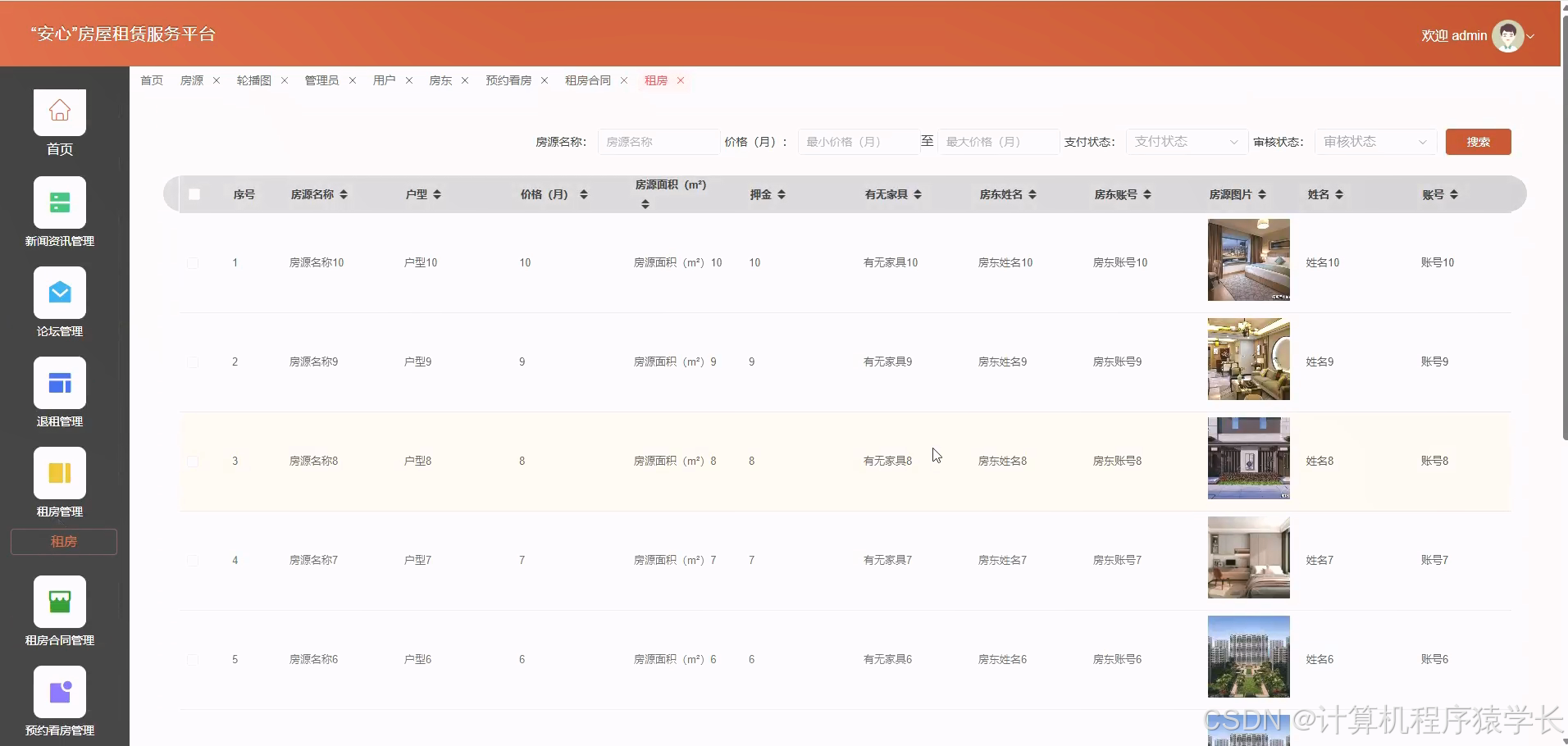
Task: Click the 搜索 search button
Action: click(x=1479, y=142)
